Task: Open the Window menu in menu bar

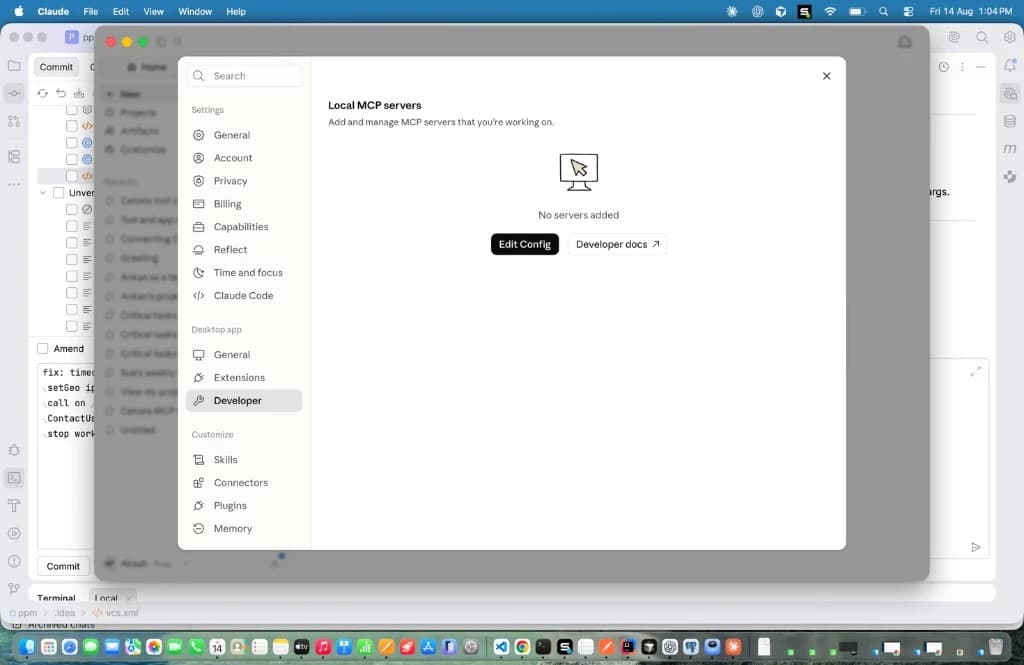Action: pos(195,11)
